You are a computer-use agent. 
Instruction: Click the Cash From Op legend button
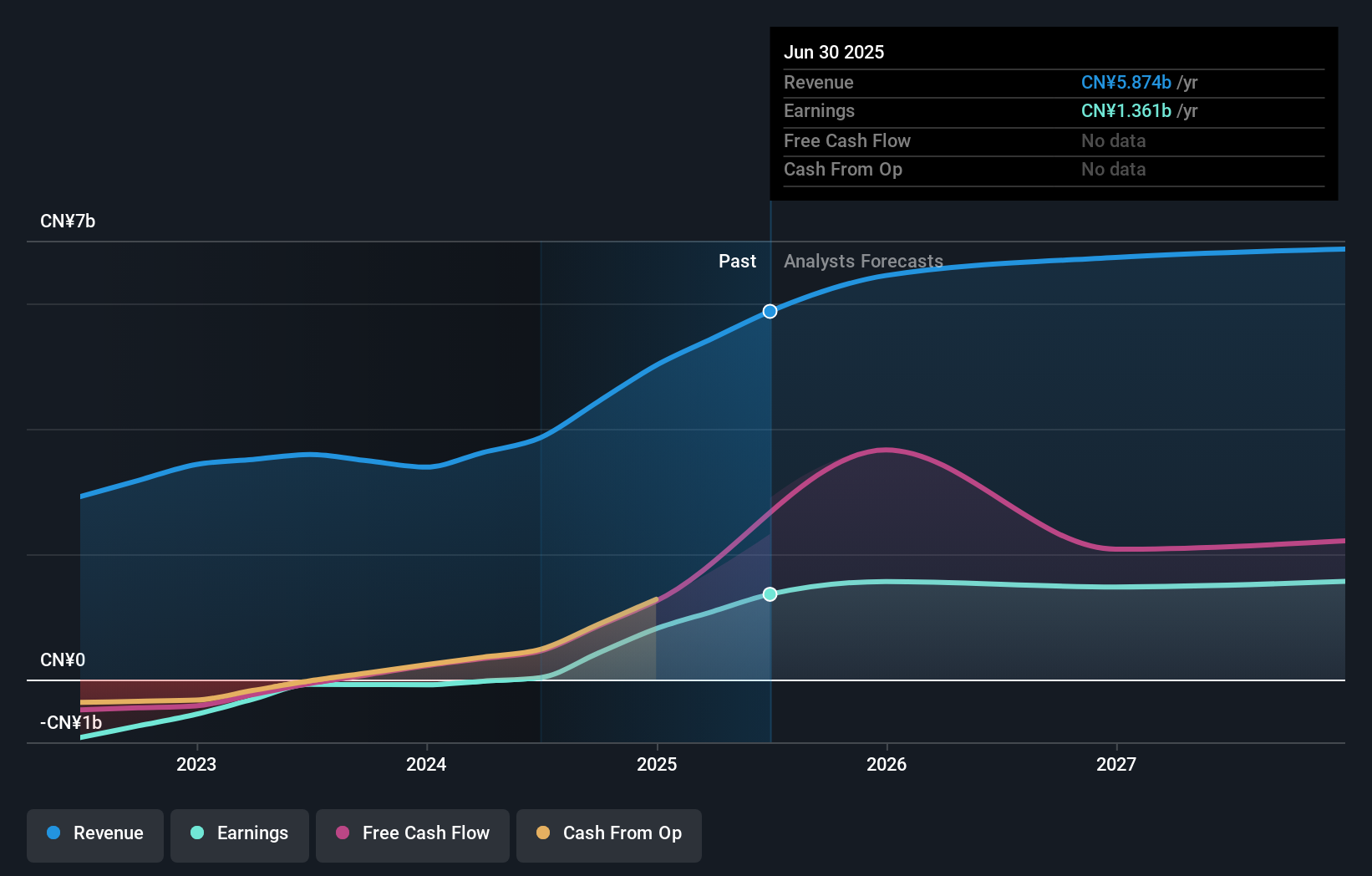pos(608,833)
